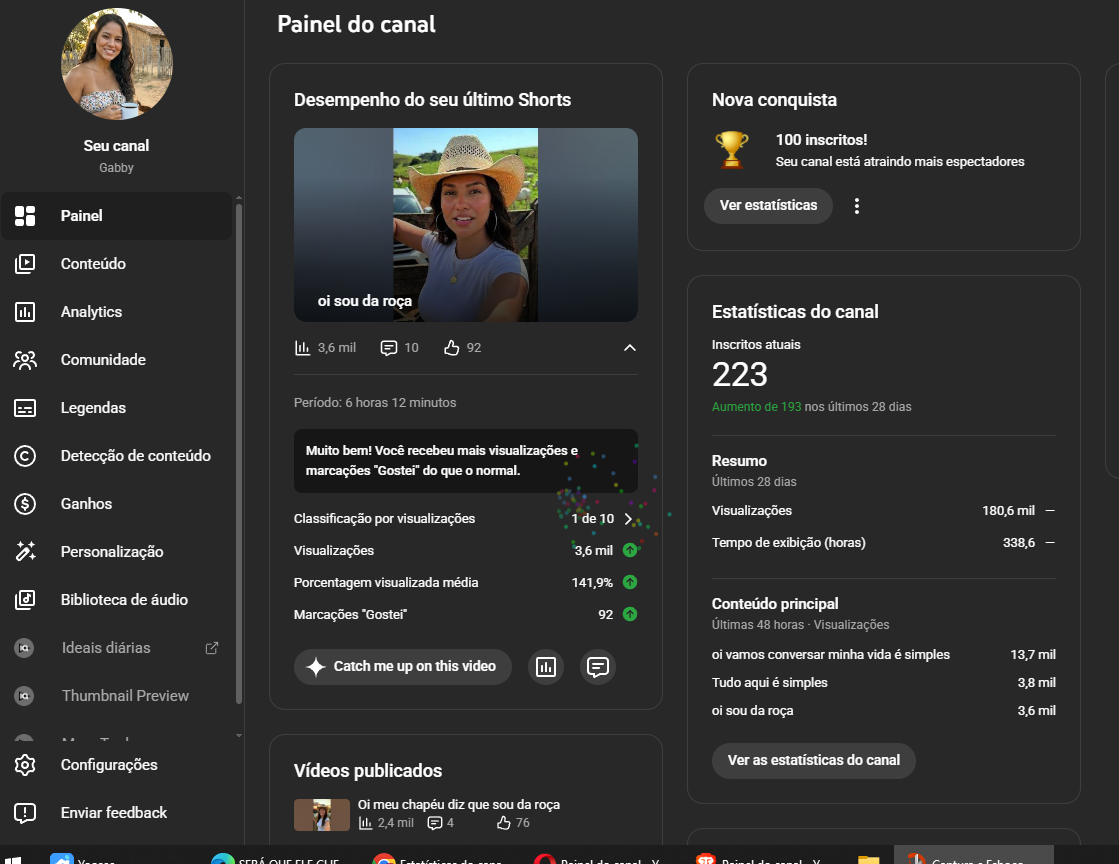Open Configurações gear icon
1119x864 pixels.
pyautogui.click(x=25, y=765)
